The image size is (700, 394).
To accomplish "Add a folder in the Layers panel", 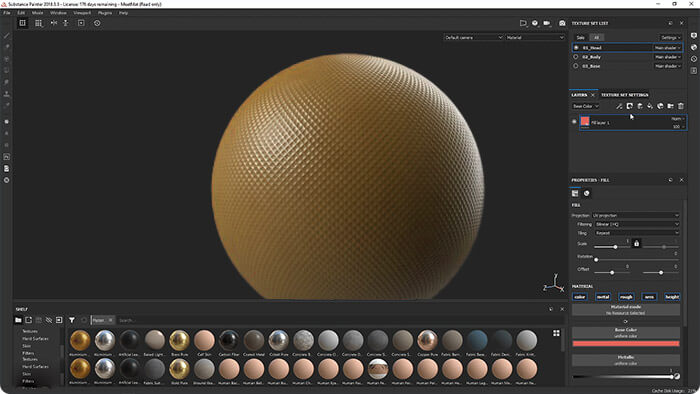I will pos(670,106).
